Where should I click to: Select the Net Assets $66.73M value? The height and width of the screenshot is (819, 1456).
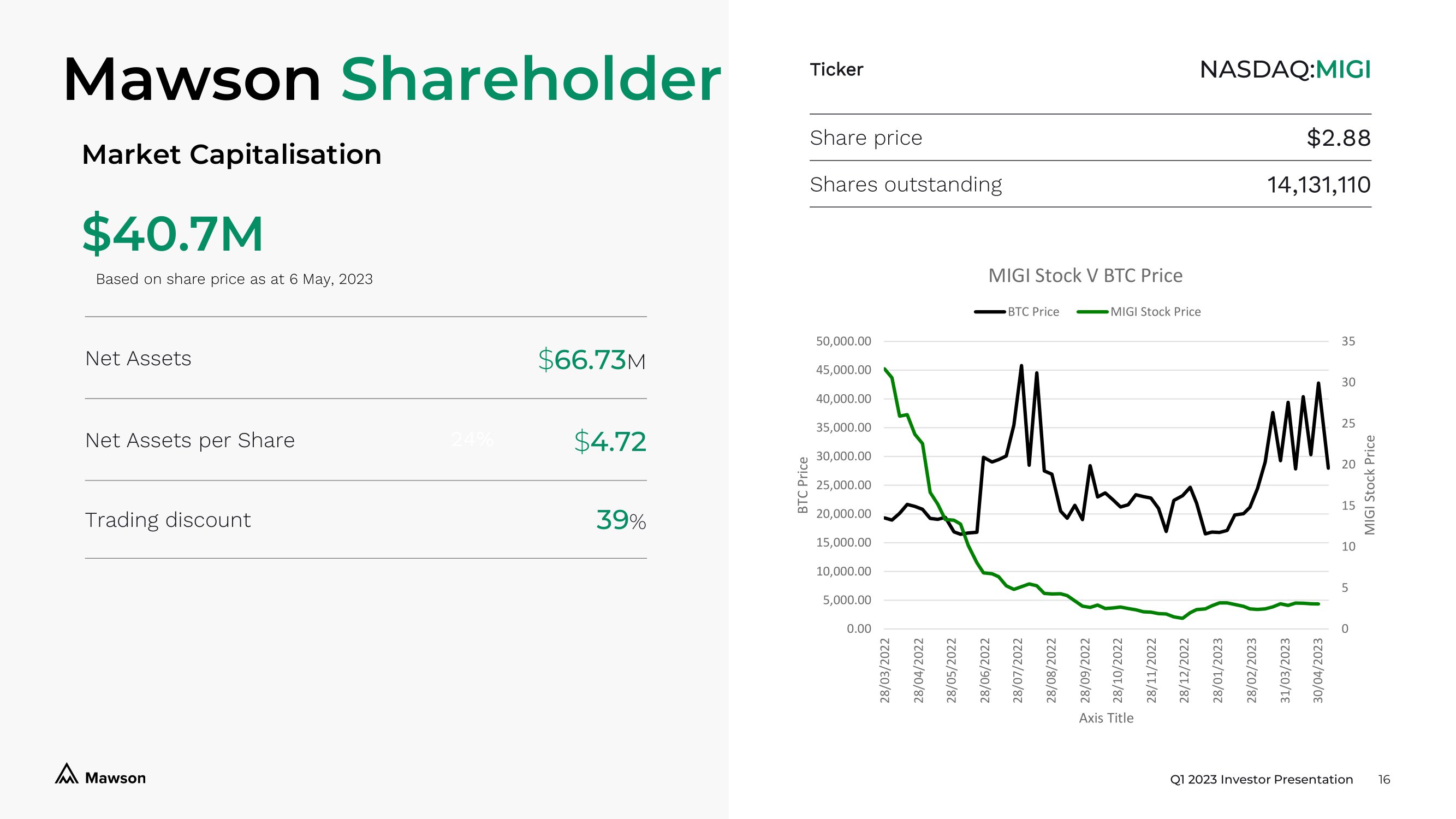(591, 359)
